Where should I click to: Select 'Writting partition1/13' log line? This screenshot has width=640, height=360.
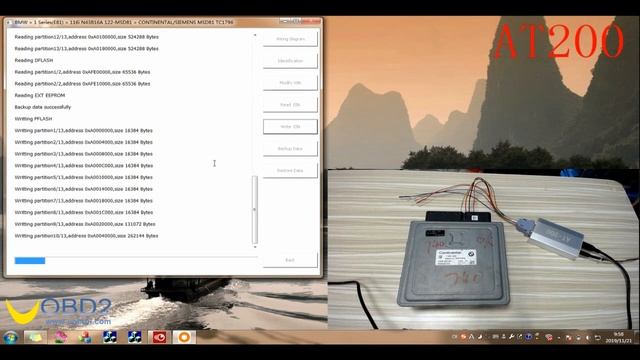[x=84, y=131]
